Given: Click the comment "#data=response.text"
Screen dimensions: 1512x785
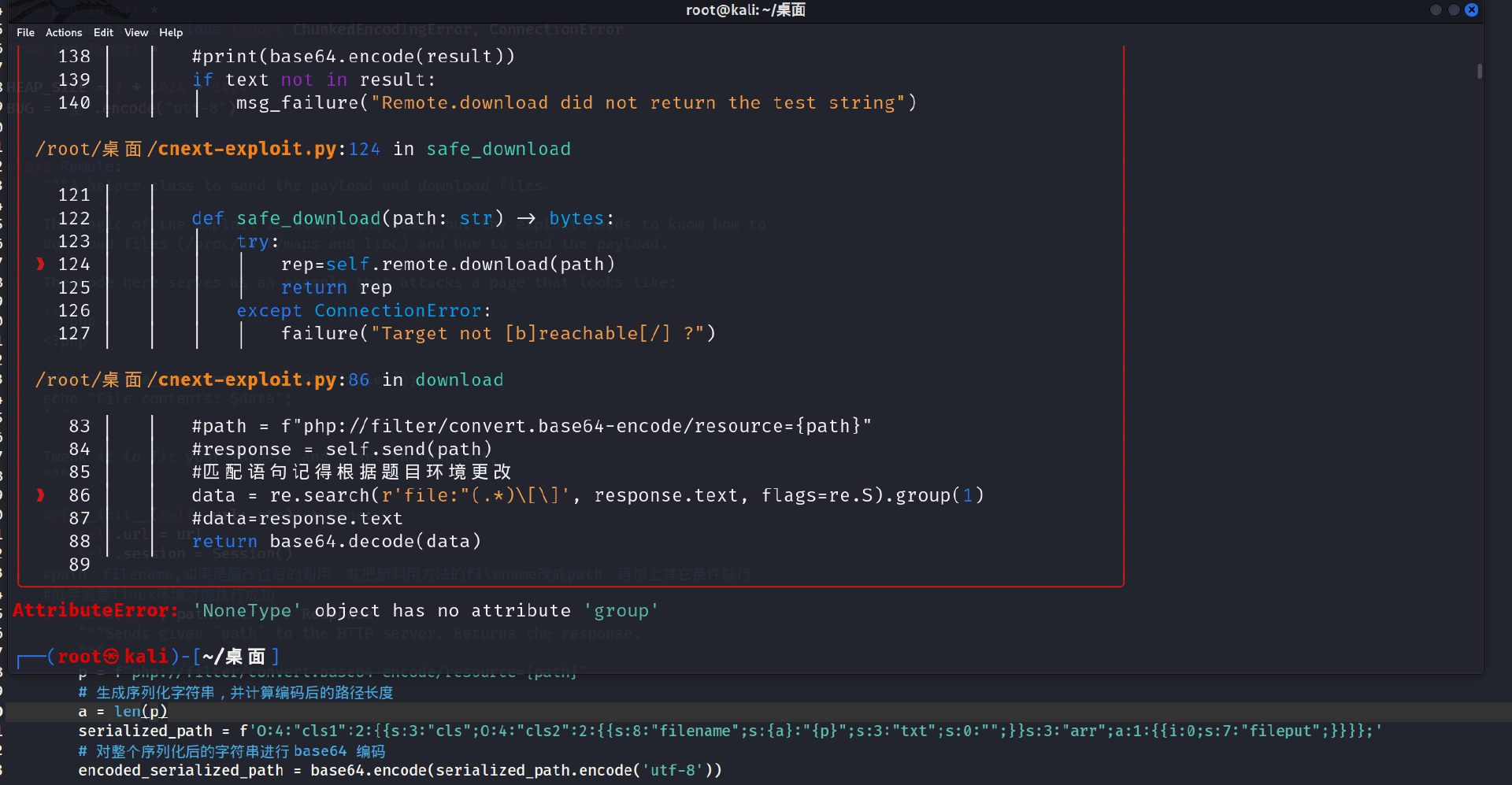Looking at the screenshot, I should click(x=298, y=518).
